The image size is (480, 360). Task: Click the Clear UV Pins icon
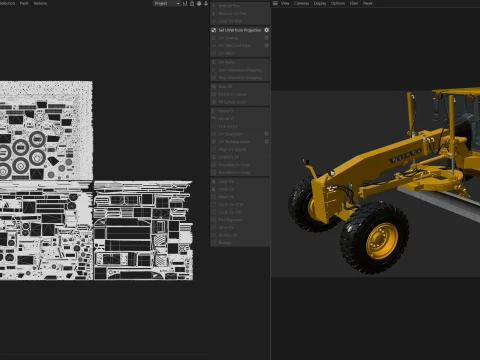click(214, 21)
